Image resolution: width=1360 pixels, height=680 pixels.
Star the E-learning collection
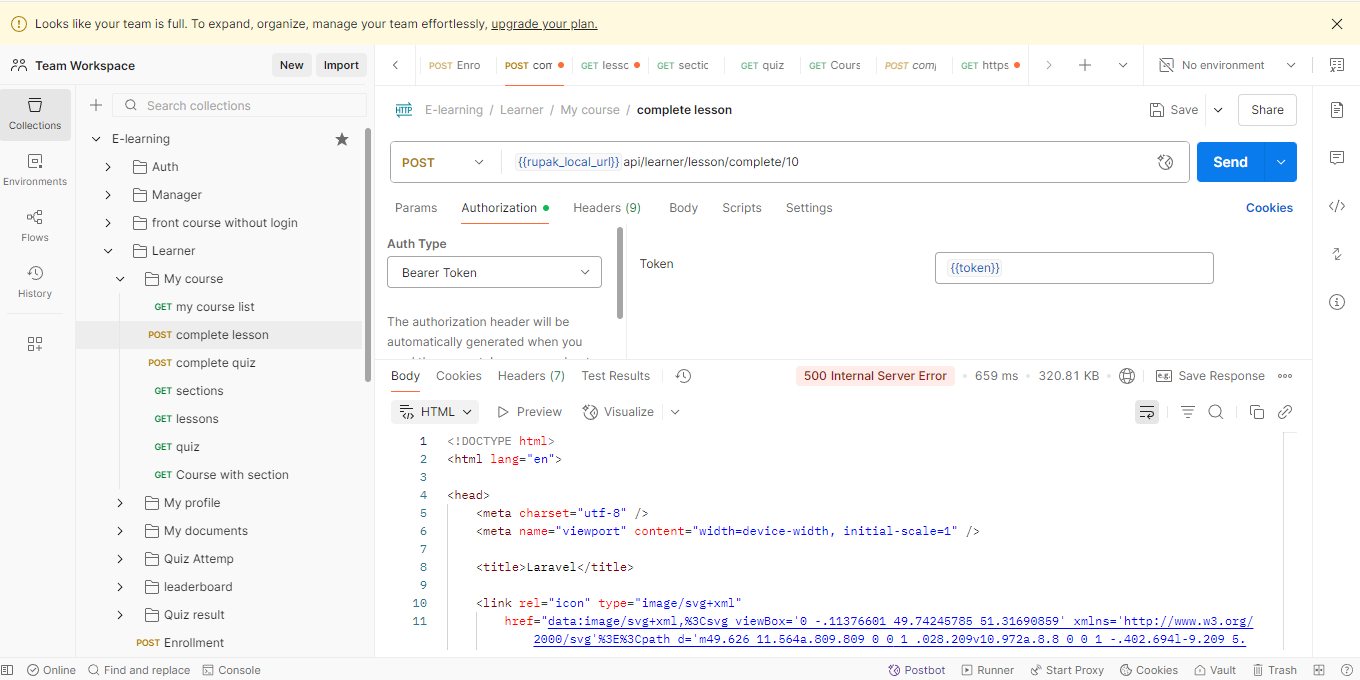[x=342, y=139]
